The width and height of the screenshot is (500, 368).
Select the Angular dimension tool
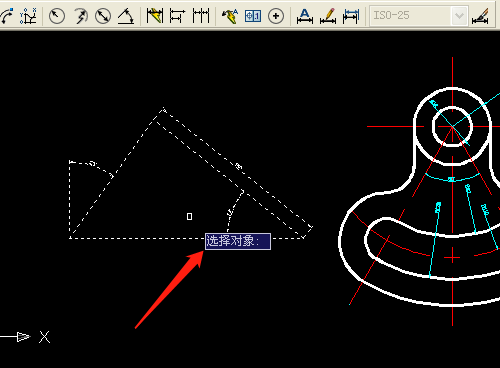(x=126, y=16)
